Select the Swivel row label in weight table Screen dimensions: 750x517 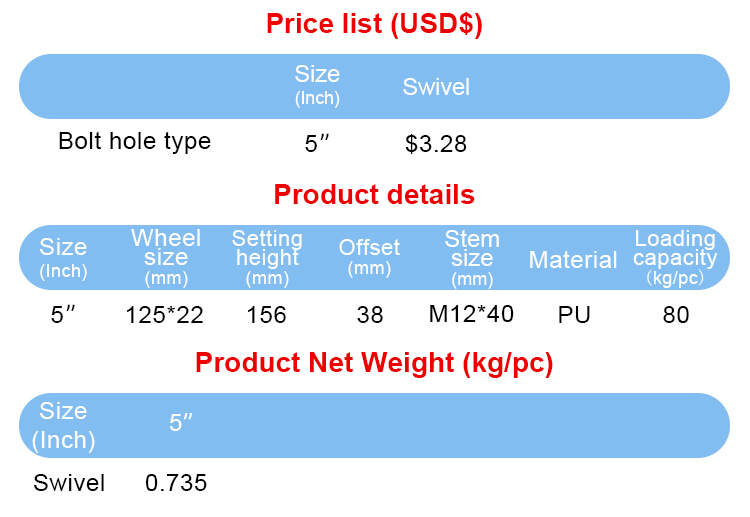click(x=69, y=483)
